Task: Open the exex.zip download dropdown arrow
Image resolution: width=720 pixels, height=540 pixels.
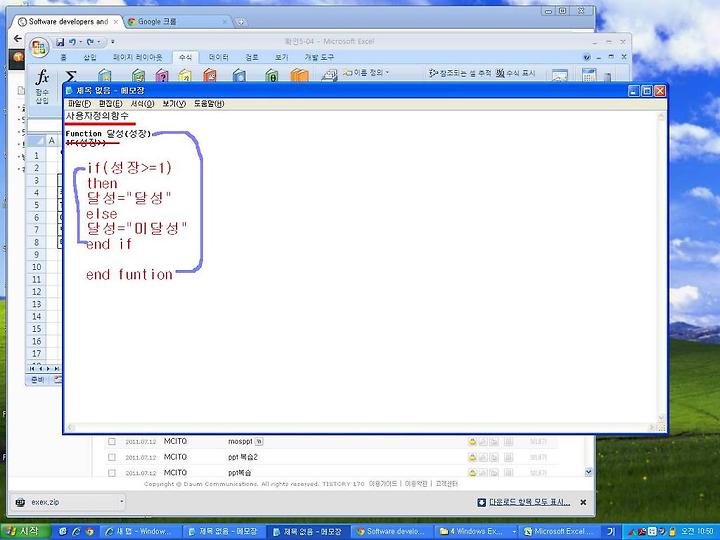Action: coord(121,502)
